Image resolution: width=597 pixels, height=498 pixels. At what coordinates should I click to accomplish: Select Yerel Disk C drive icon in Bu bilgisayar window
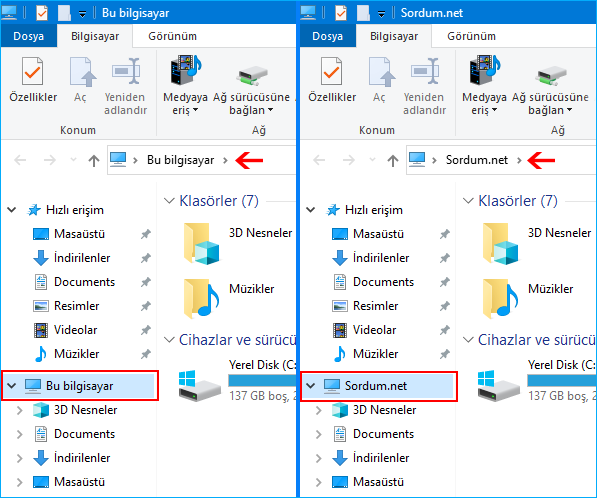200,385
